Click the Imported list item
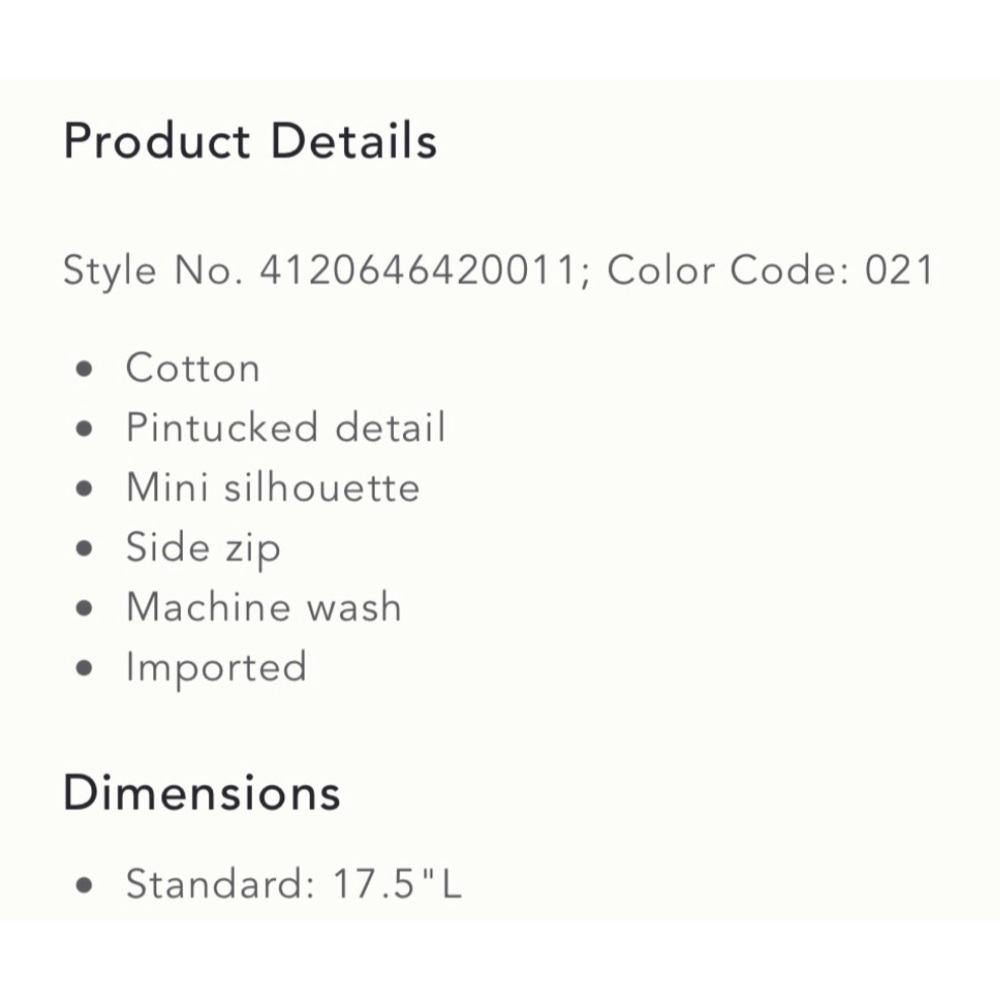Screen dimensions: 1000x1000 [216, 668]
